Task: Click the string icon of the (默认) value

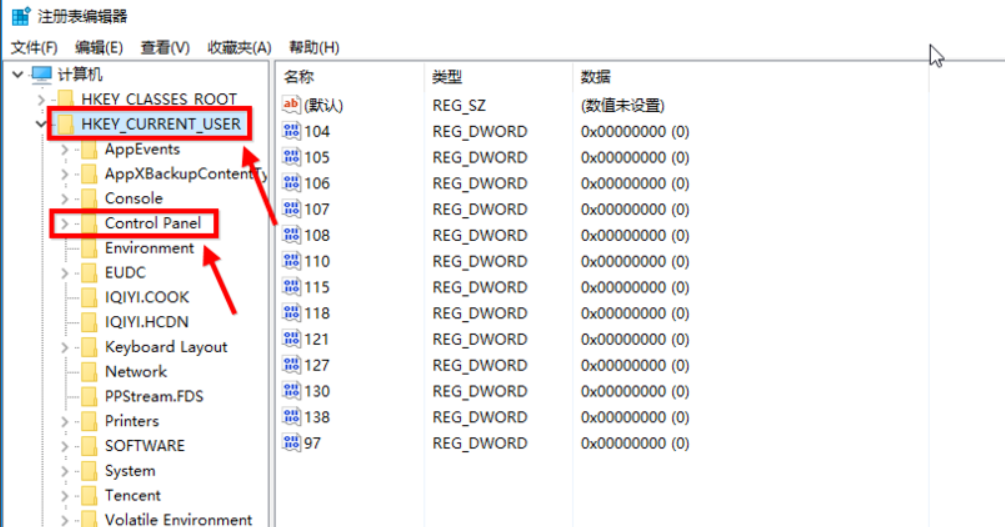Action: pyautogui.click(x=292, y=105)
